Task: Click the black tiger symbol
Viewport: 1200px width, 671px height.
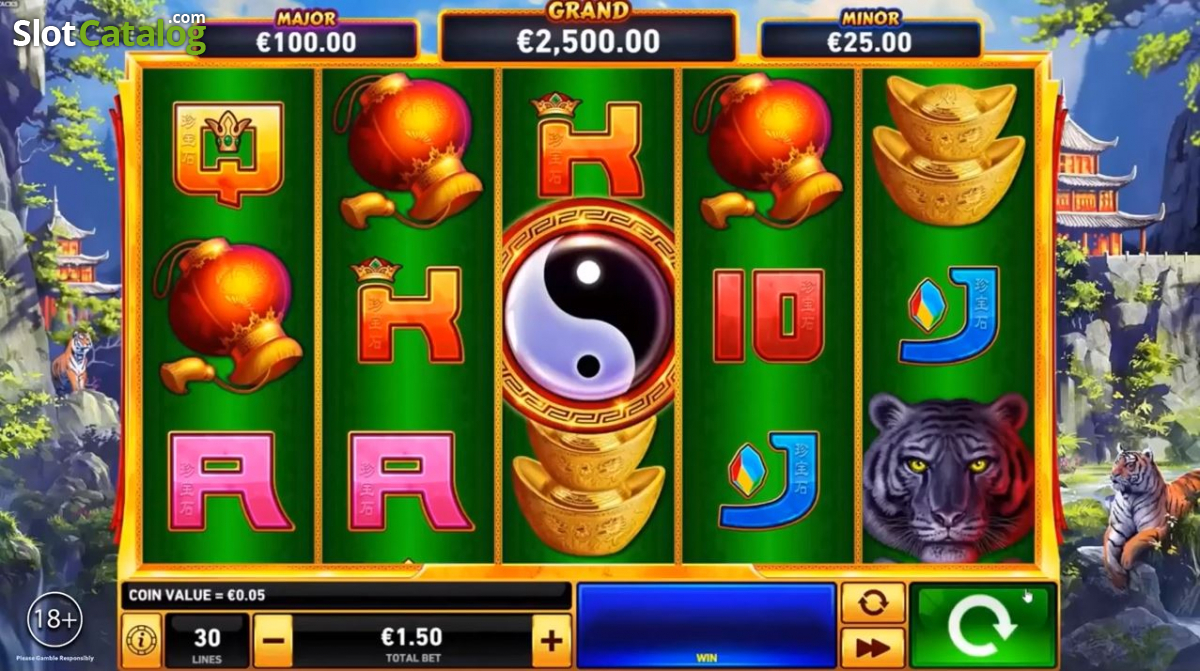Action: [946, 477]
